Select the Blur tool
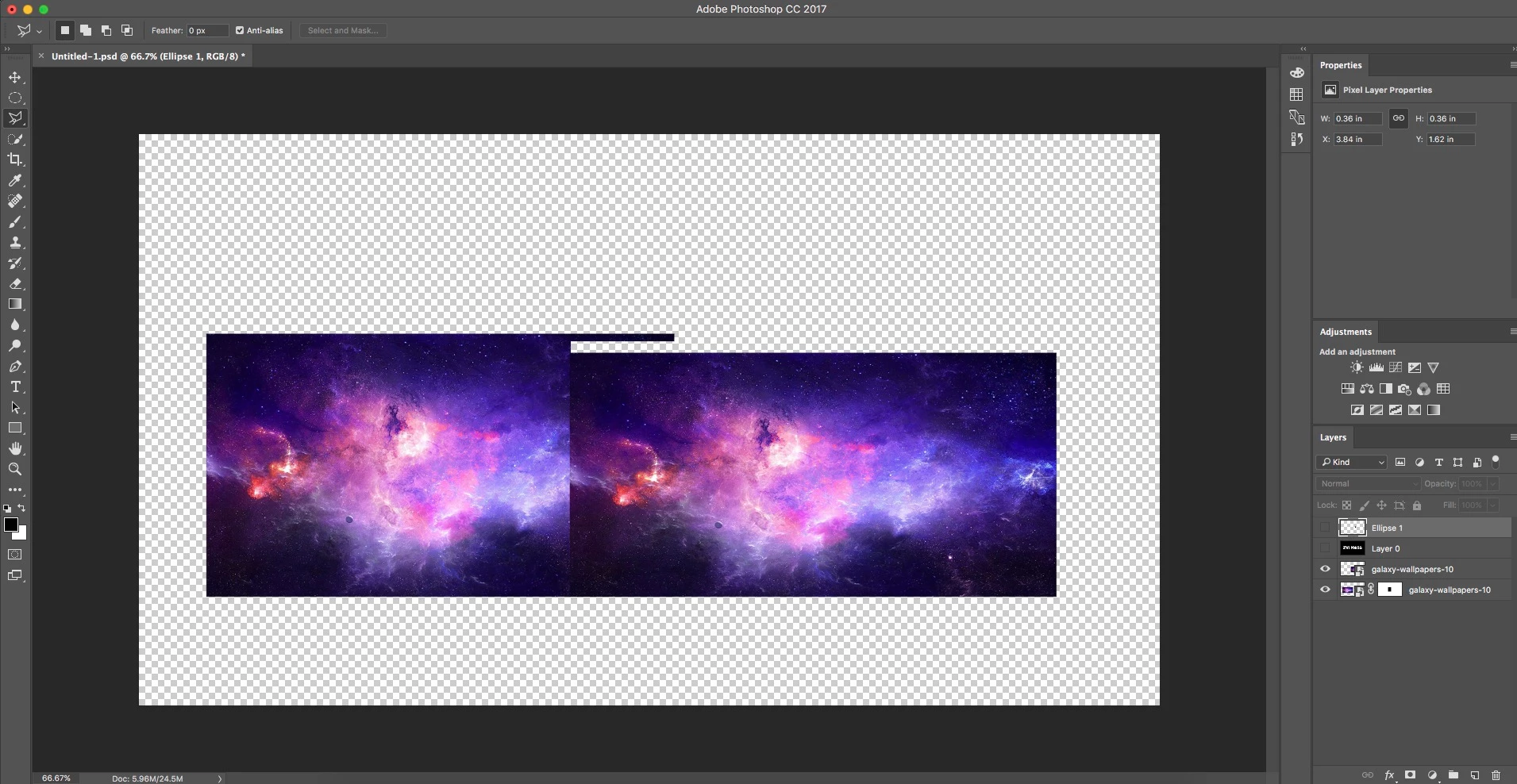The image size is (1517, 784). coord(15,325)
